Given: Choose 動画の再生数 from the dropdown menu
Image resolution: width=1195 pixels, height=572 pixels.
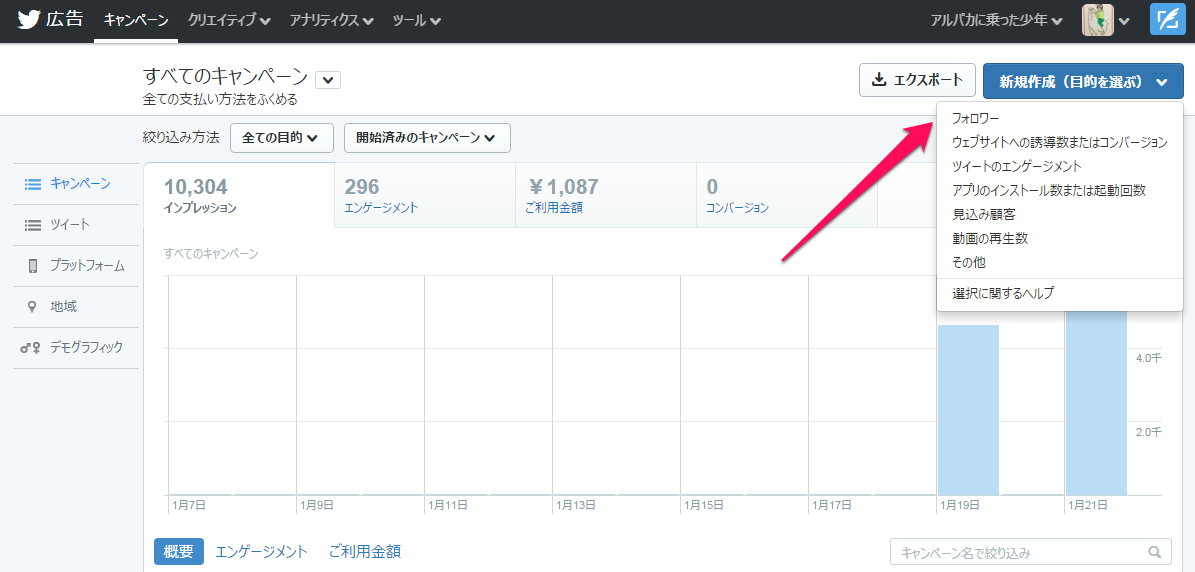Looking at the screenshot, I should pos(989,239).
